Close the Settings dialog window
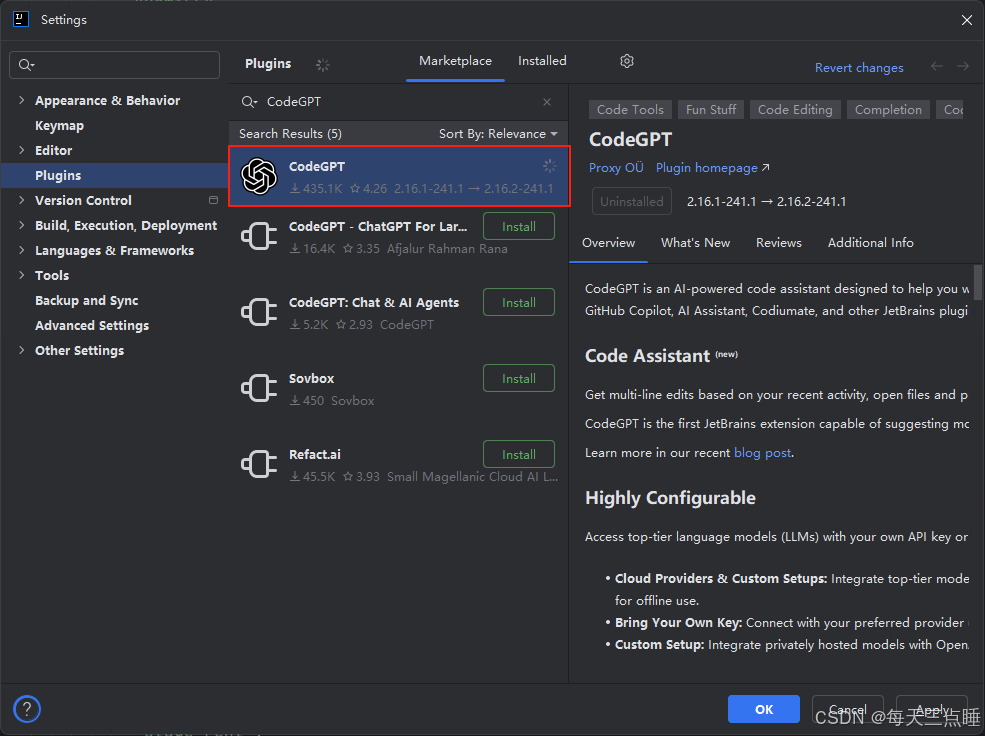The height and width of the screenshot is (736, 985). 967,20
